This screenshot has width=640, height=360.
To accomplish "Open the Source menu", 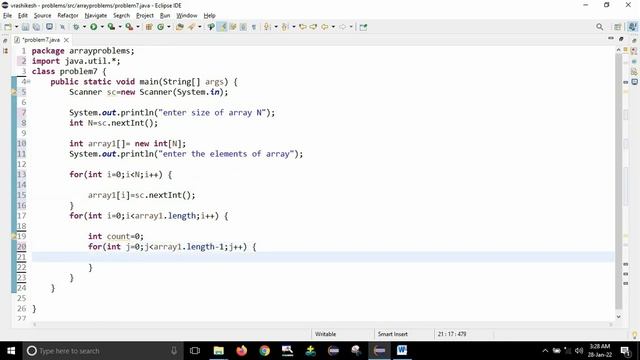I will click(42, 16).
